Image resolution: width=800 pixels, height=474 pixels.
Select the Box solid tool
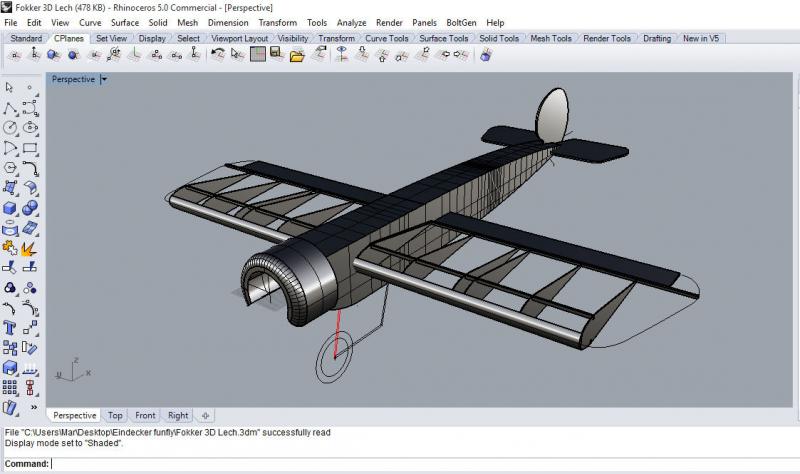pyautogui.click(x=10, y=208)
